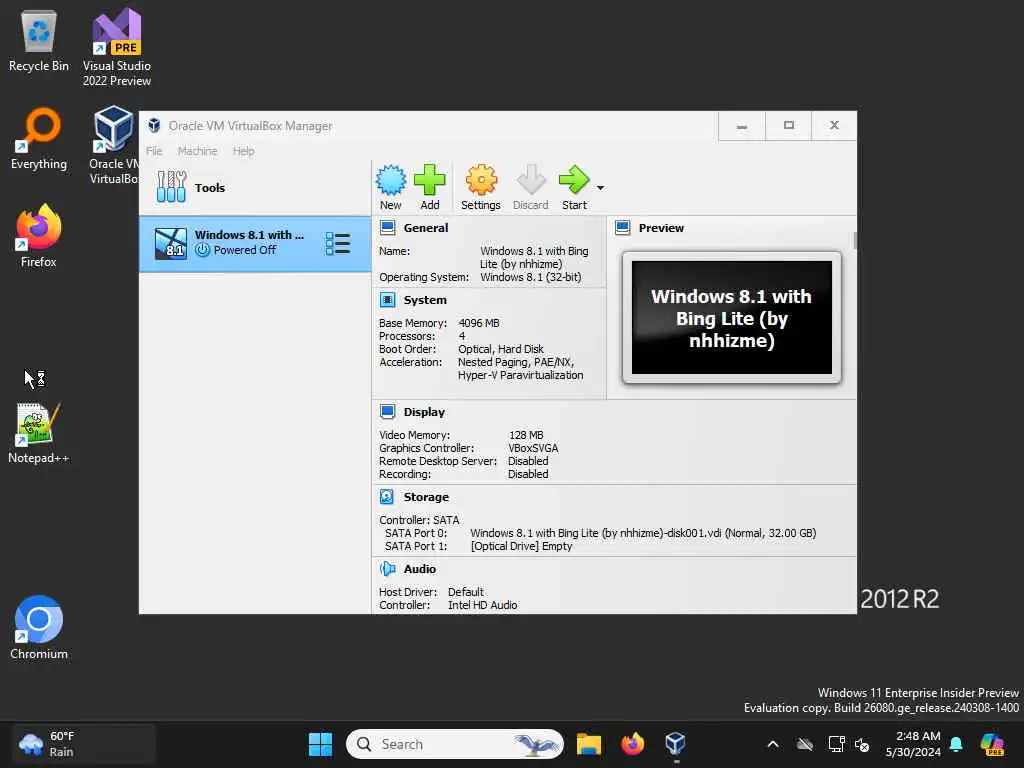Click the network status tray icon
Image resolution: width=1024 pixels, height=768 pixels.
(x=835, y=744)
